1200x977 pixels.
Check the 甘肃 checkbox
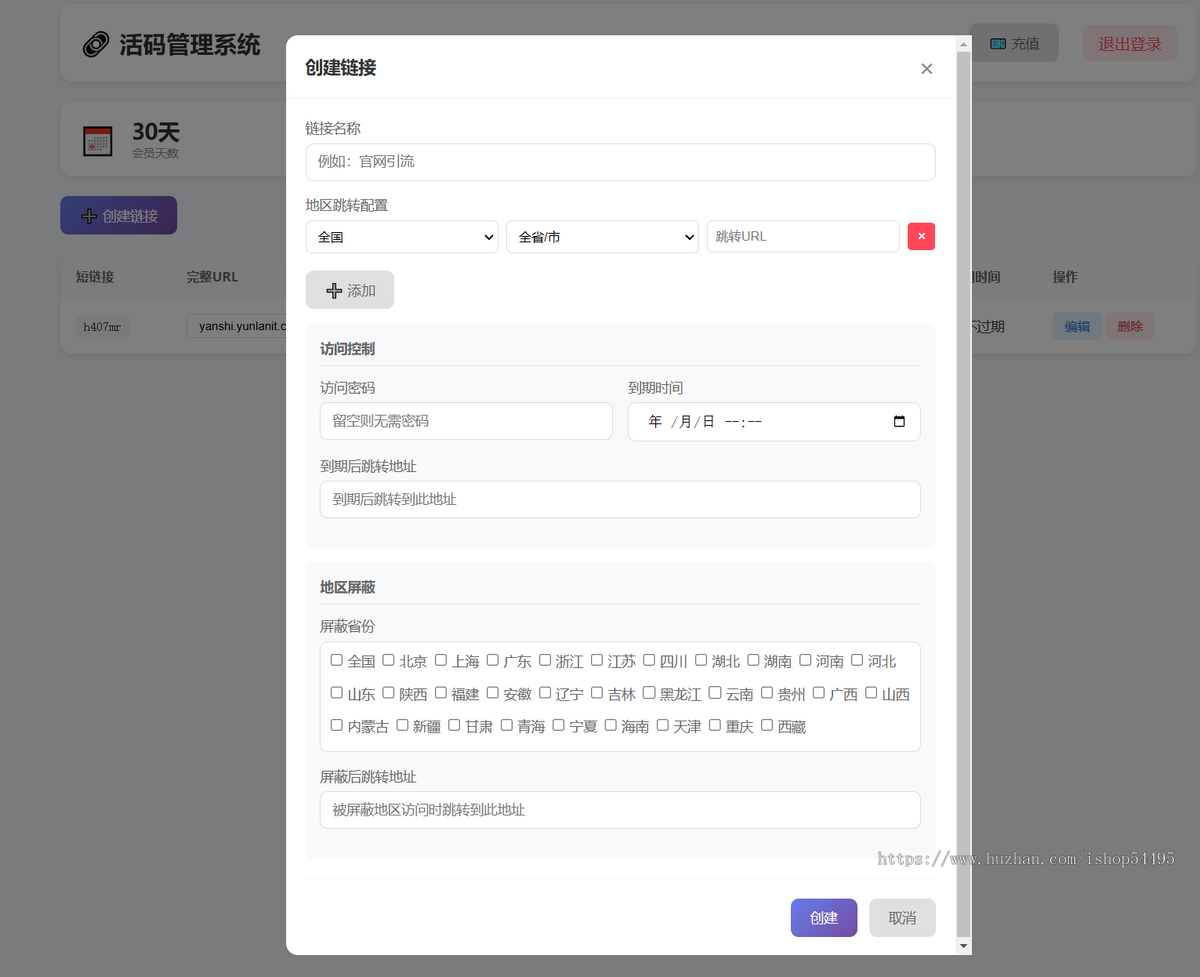(x=455, y=725)
